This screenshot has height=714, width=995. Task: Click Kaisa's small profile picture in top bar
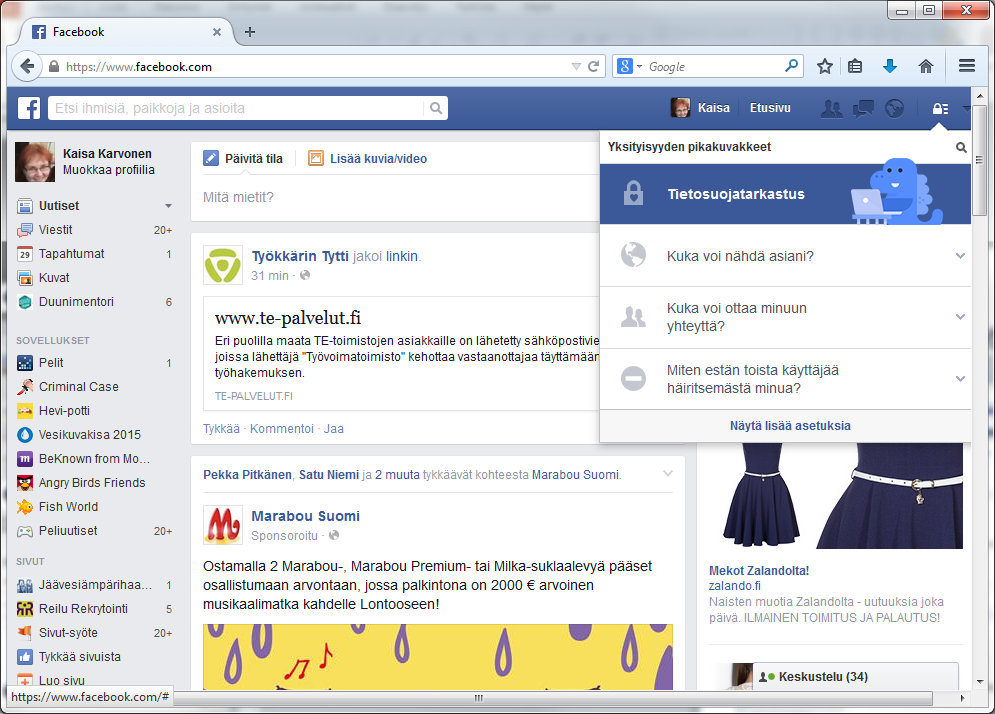click(x=680, y=108)
